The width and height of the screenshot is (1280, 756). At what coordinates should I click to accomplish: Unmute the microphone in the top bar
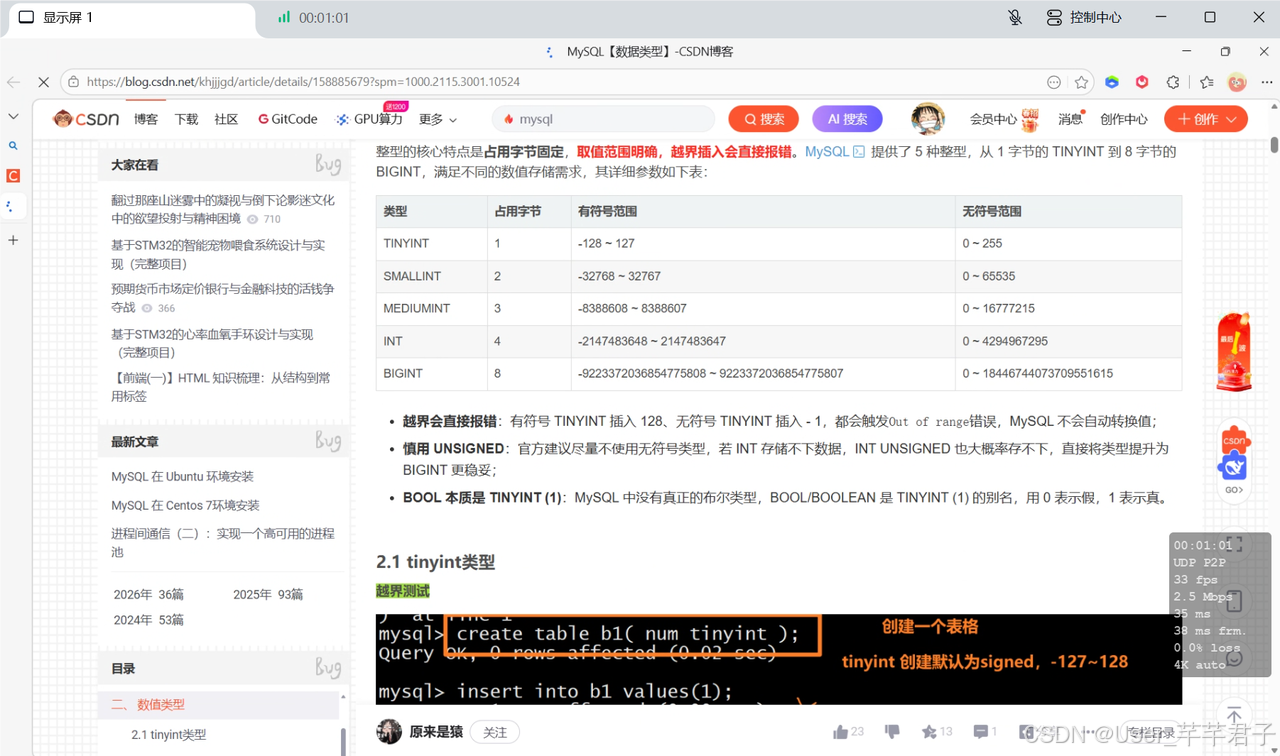1015,17
